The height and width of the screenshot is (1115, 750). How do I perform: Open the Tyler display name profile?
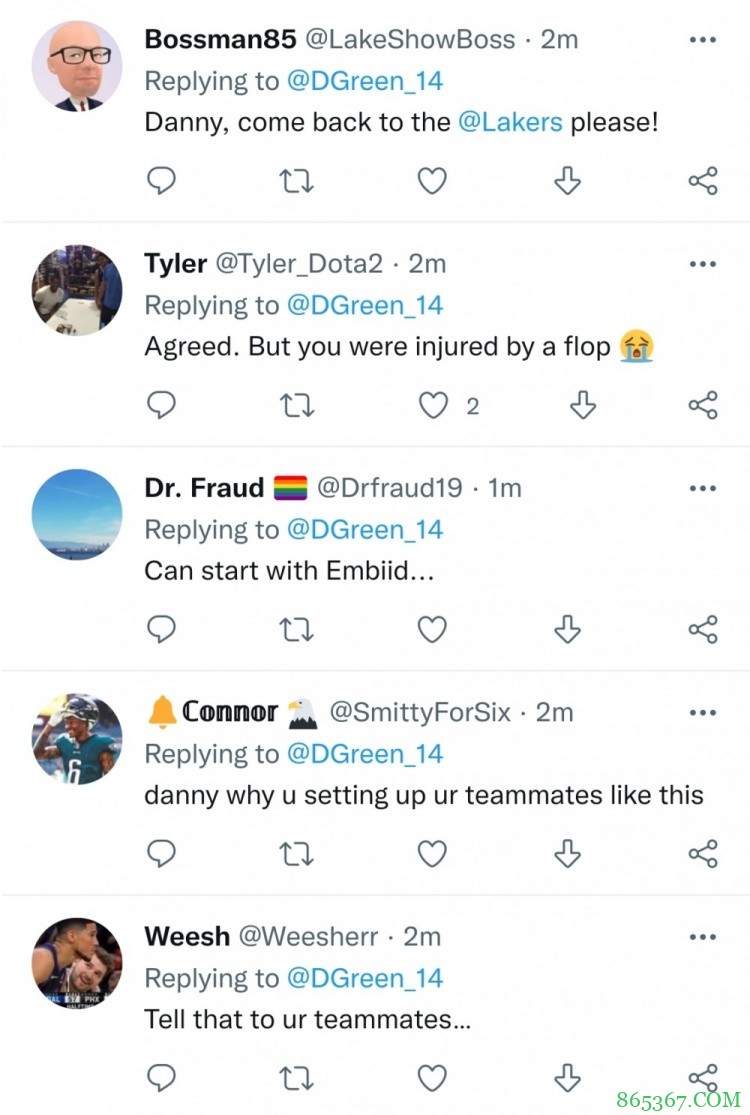click(x=176, y=264)
